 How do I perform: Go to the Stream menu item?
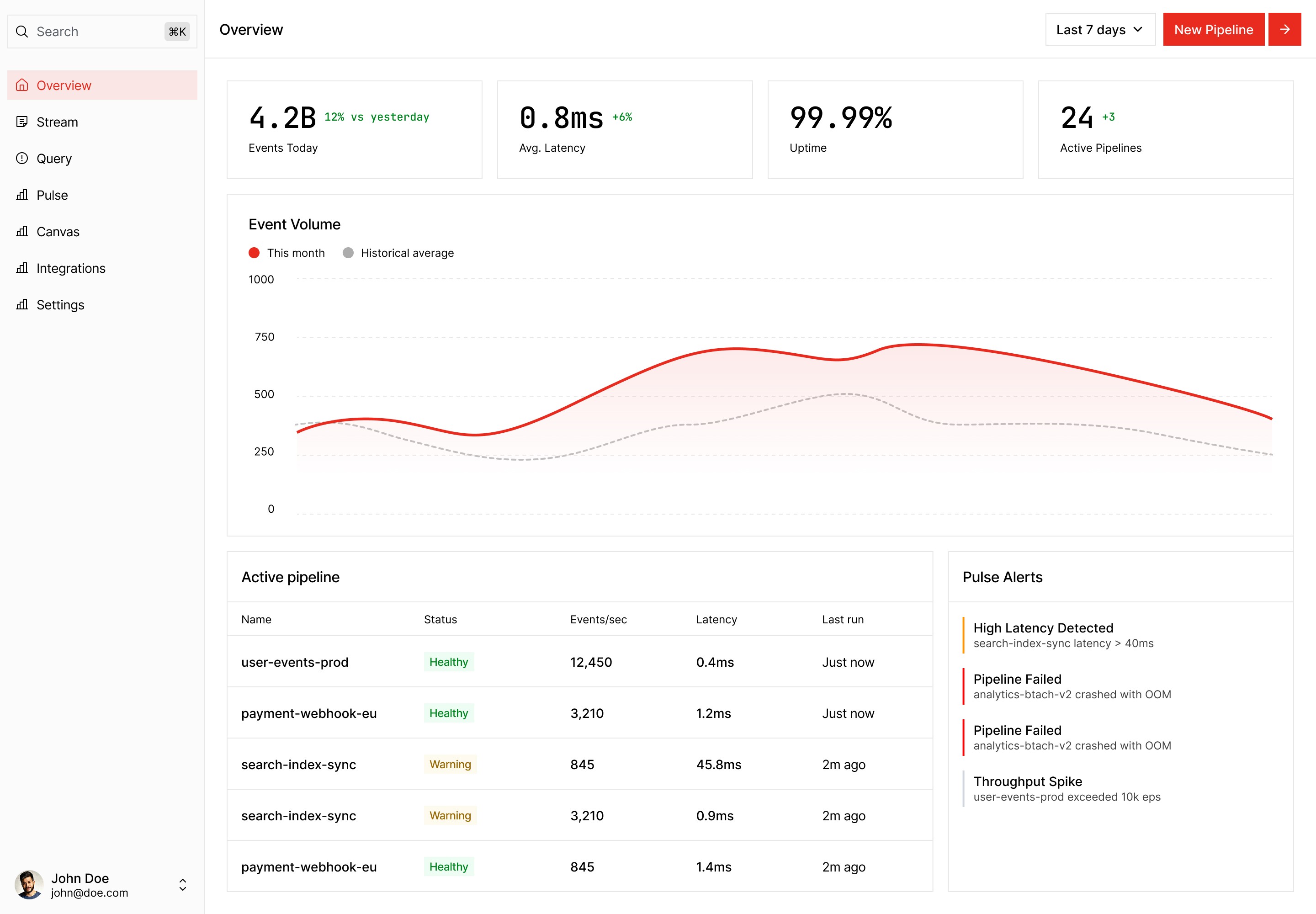[57, 122]
